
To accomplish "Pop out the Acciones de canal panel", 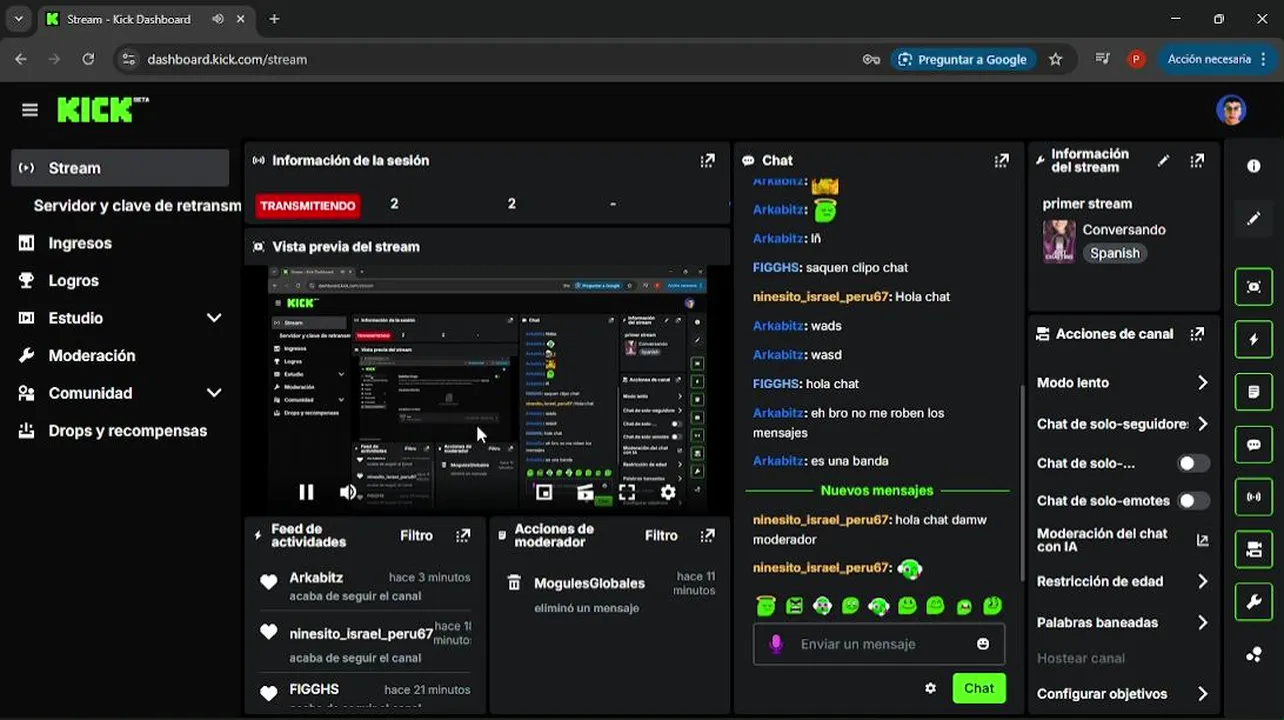I will click(1197, 334).
